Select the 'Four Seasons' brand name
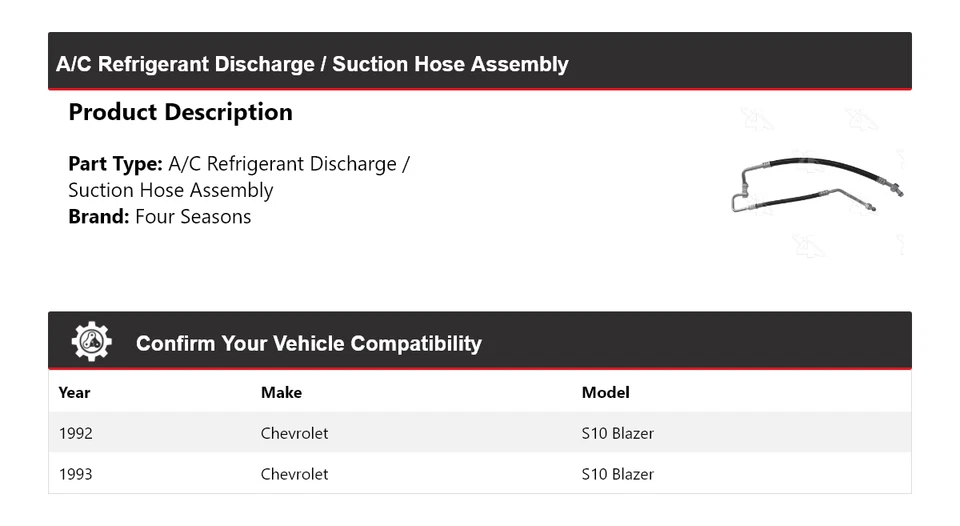The width and height of the screenshot is (960, 526). (x=193, y=217)
